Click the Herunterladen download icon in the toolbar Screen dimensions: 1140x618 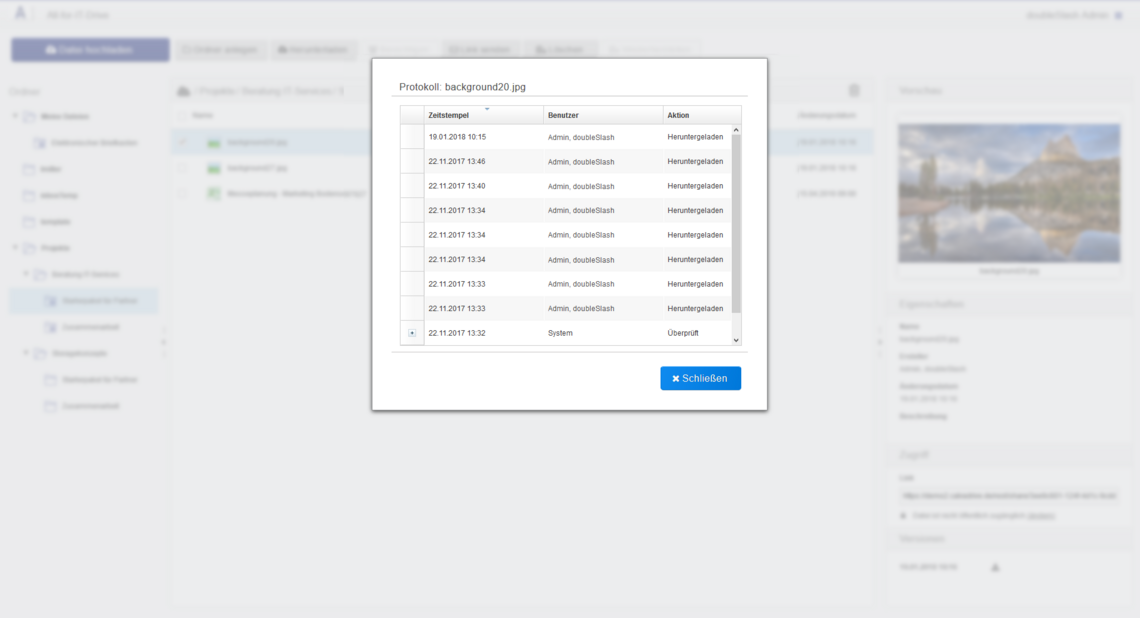click(x=285, y=49)
